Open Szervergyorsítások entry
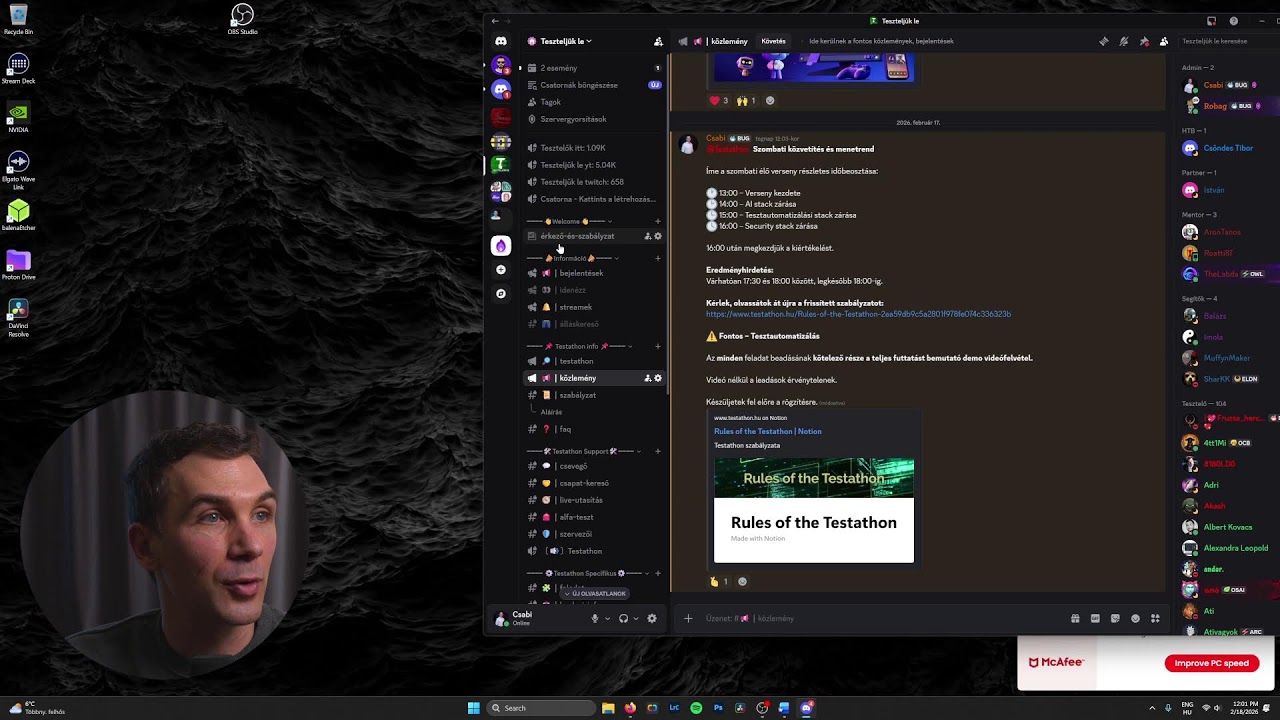 click(594, 119)
